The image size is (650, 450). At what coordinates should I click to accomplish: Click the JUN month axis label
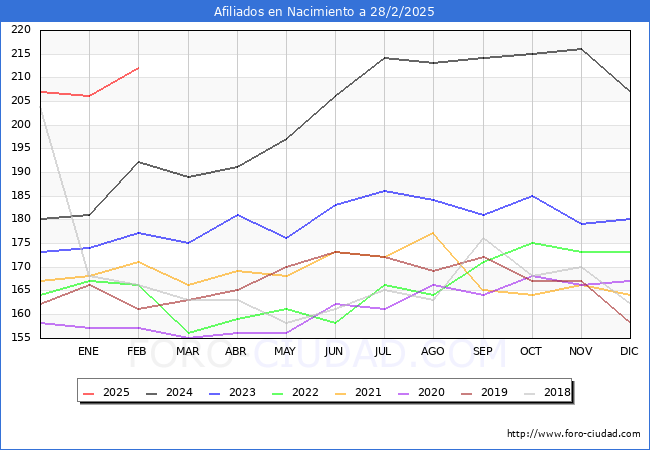(x=334, y=351)
